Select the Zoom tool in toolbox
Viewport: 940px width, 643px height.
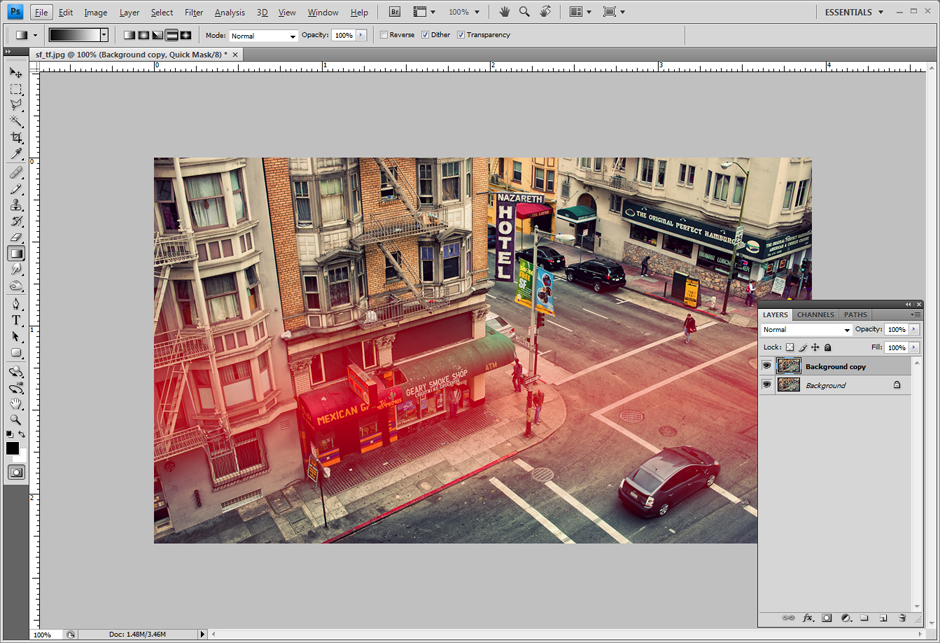pyautogui.click(x=16, y=419)
